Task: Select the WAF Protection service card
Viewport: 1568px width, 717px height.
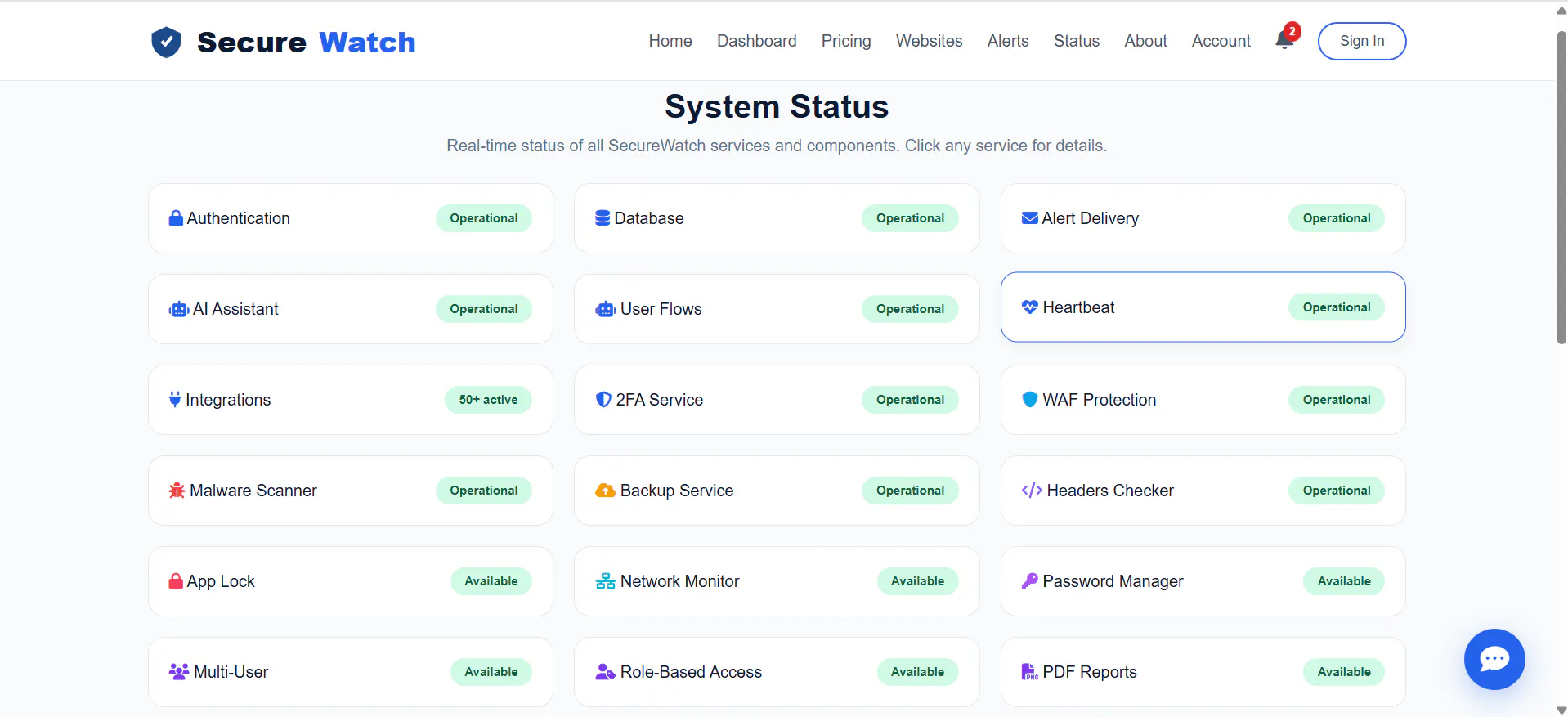Action: click(1203, 400)
